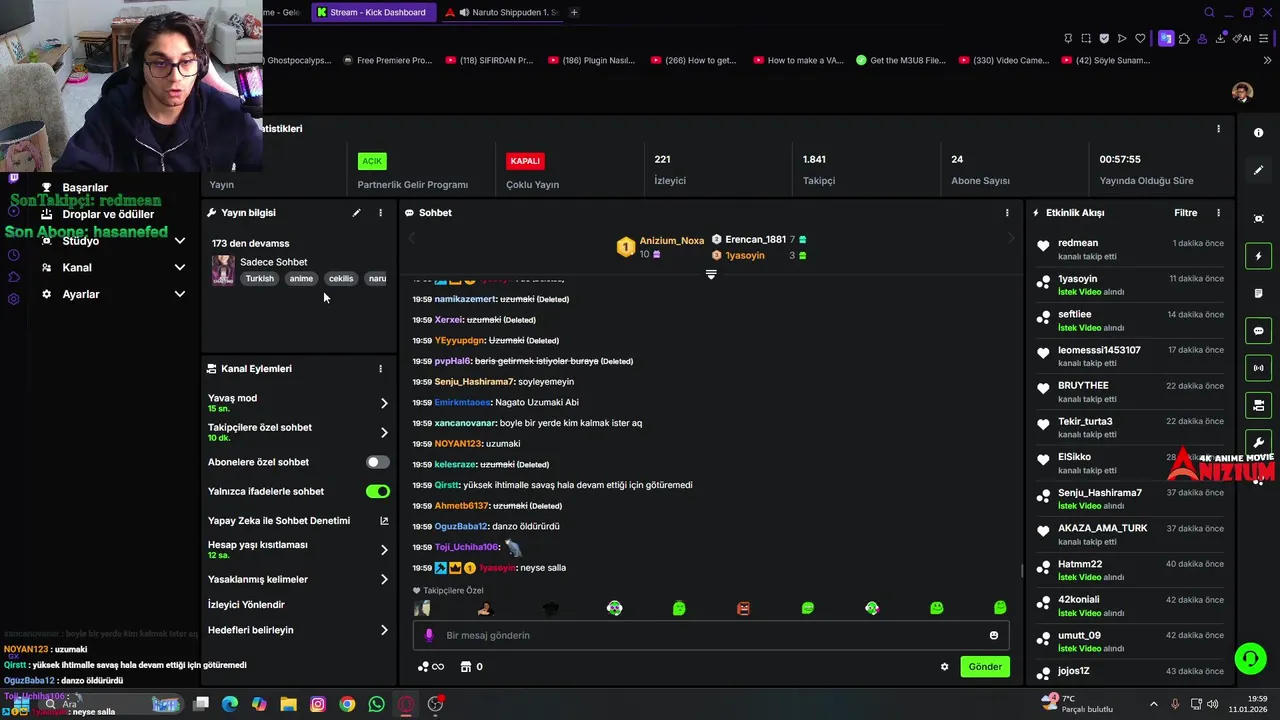Image resolution: width=1280 pixels, height=720 pixels.
Task: Open the user profile avatar top right
Action: [x=1242, y=93]
